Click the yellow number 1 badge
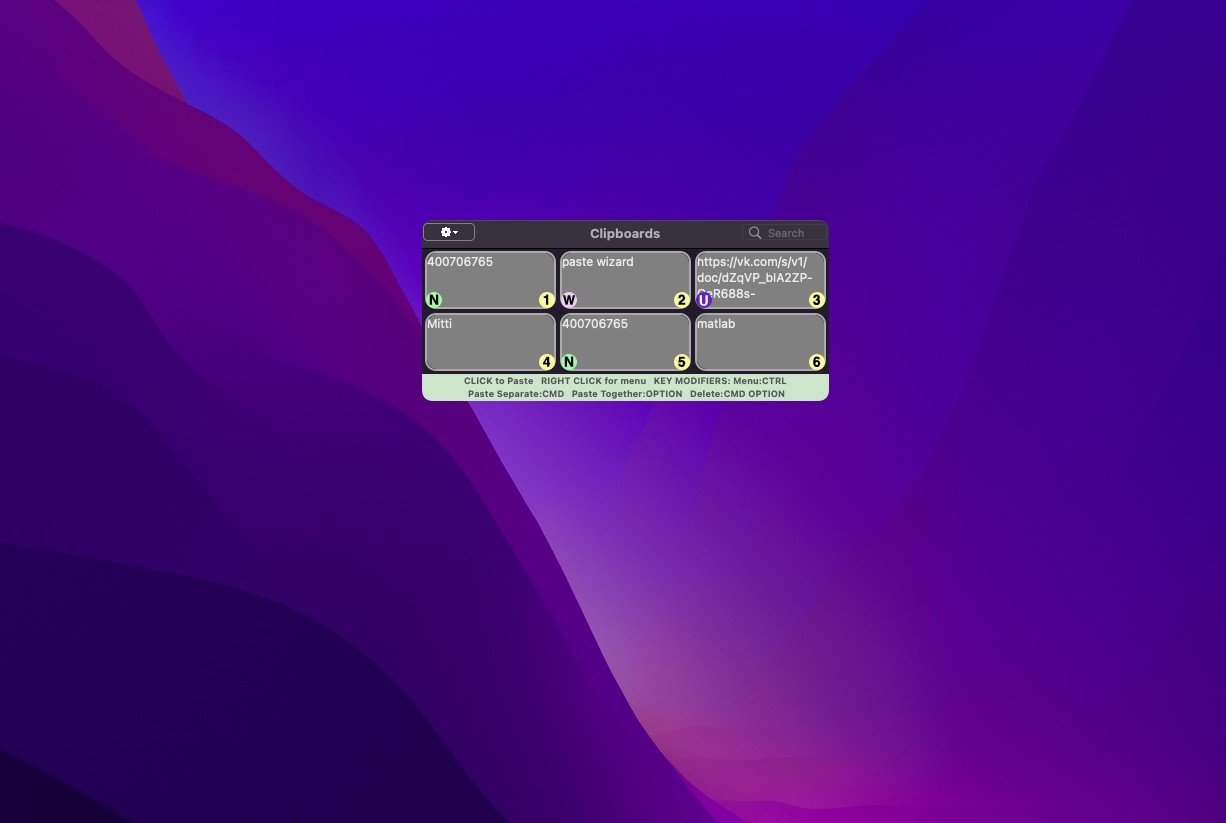Screen dimensions: 1226x823 tap(546, 300)
